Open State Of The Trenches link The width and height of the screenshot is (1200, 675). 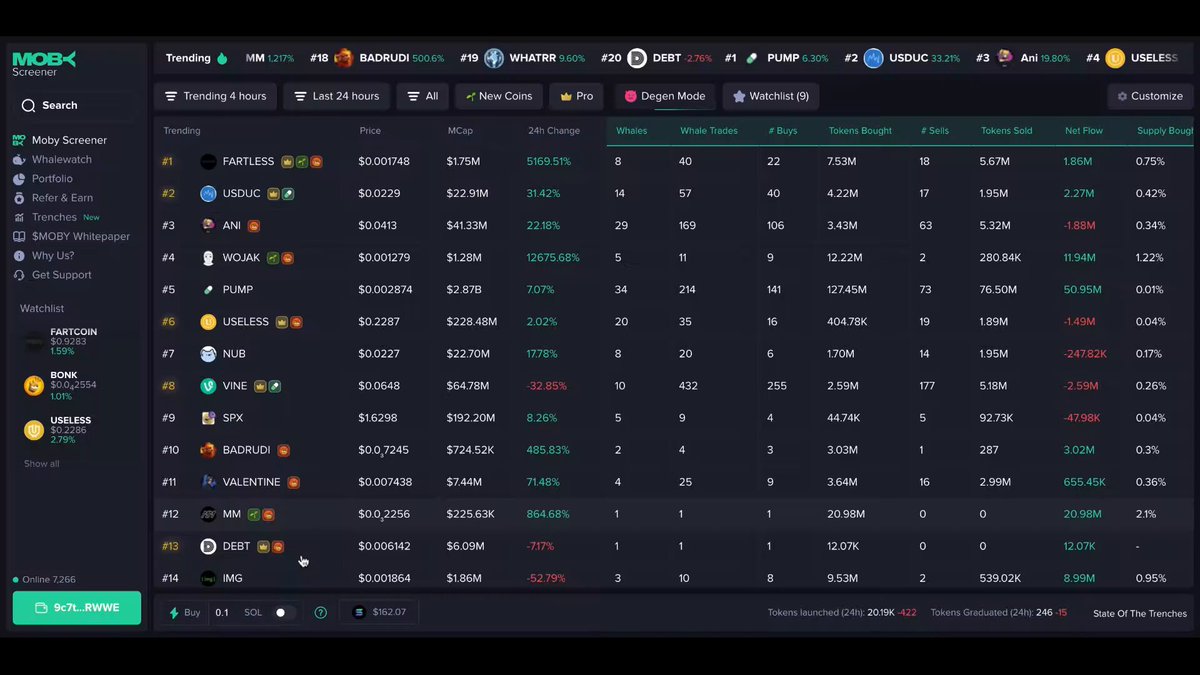pyautogui.click(x=1140, y=613)
